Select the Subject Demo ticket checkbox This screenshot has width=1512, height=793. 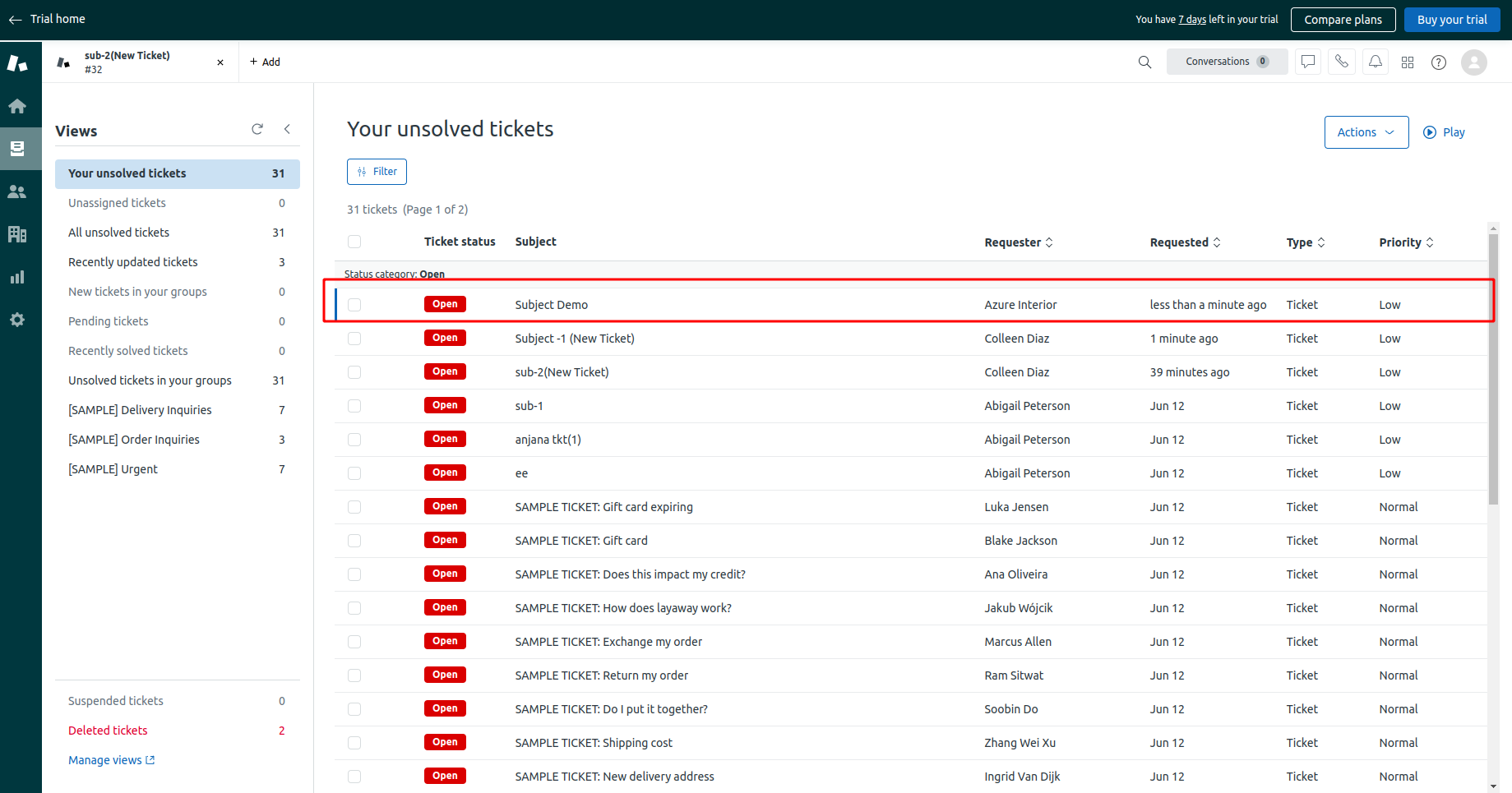click(x=354, y=305)
